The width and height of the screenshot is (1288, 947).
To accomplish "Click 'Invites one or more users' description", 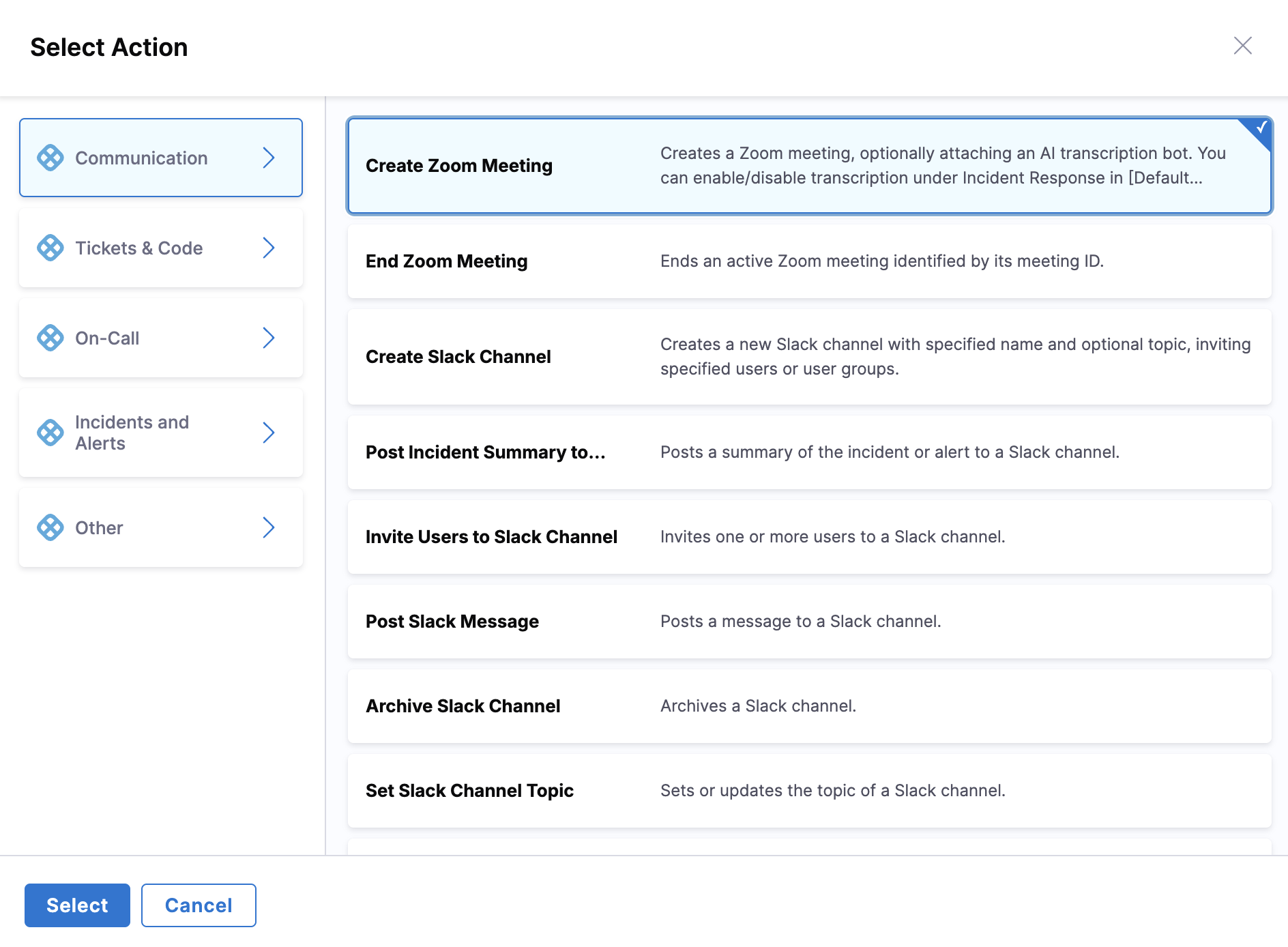I will point(833,537).
